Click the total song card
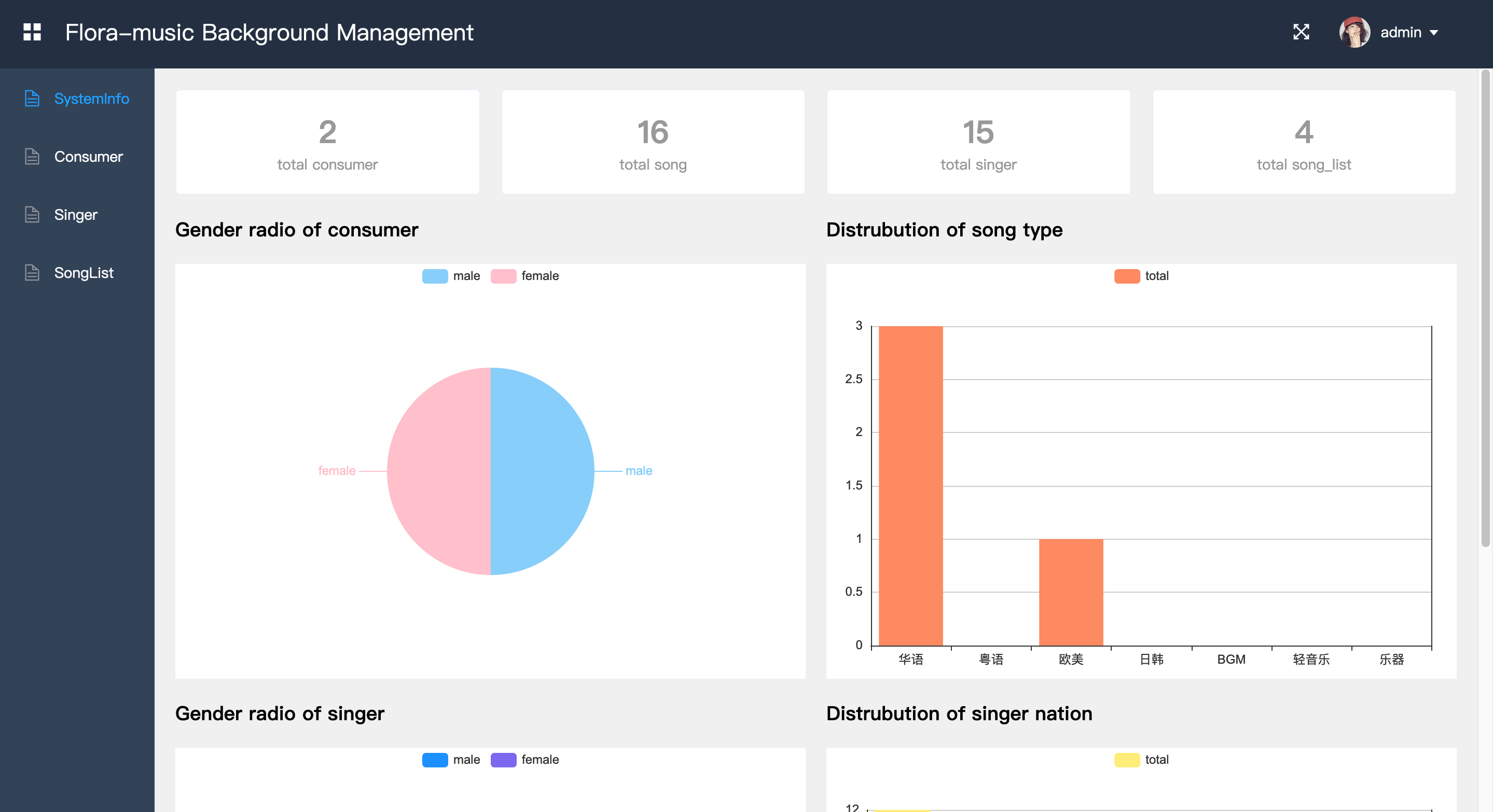Screen dimensions: 1493x812 (653, 142)
